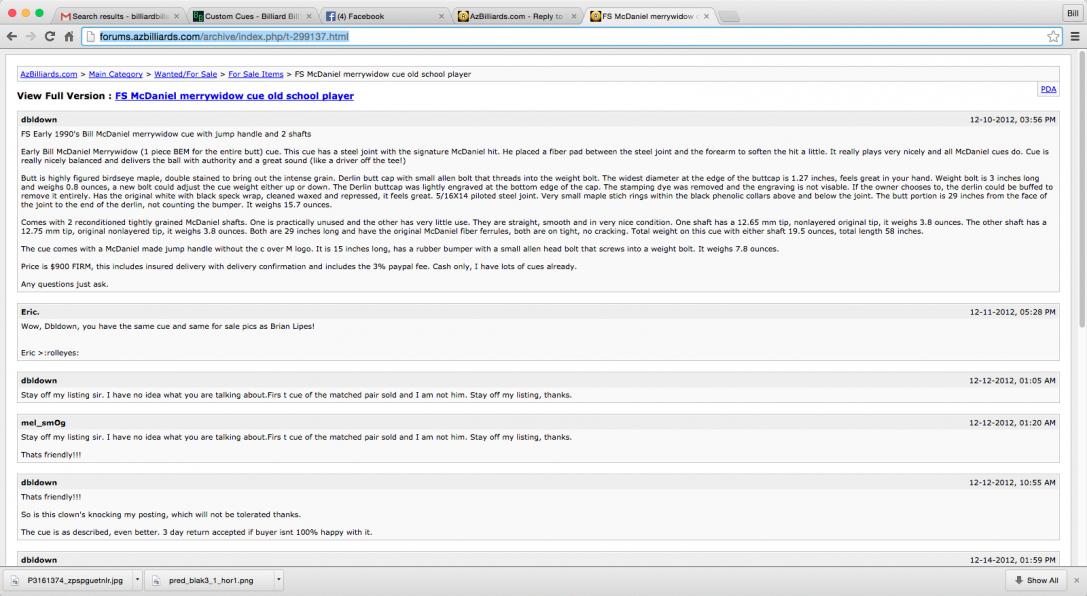The width and height of the screenshot is (1087, 596).
Task: Click the PDA version link
Action: 1048,89
